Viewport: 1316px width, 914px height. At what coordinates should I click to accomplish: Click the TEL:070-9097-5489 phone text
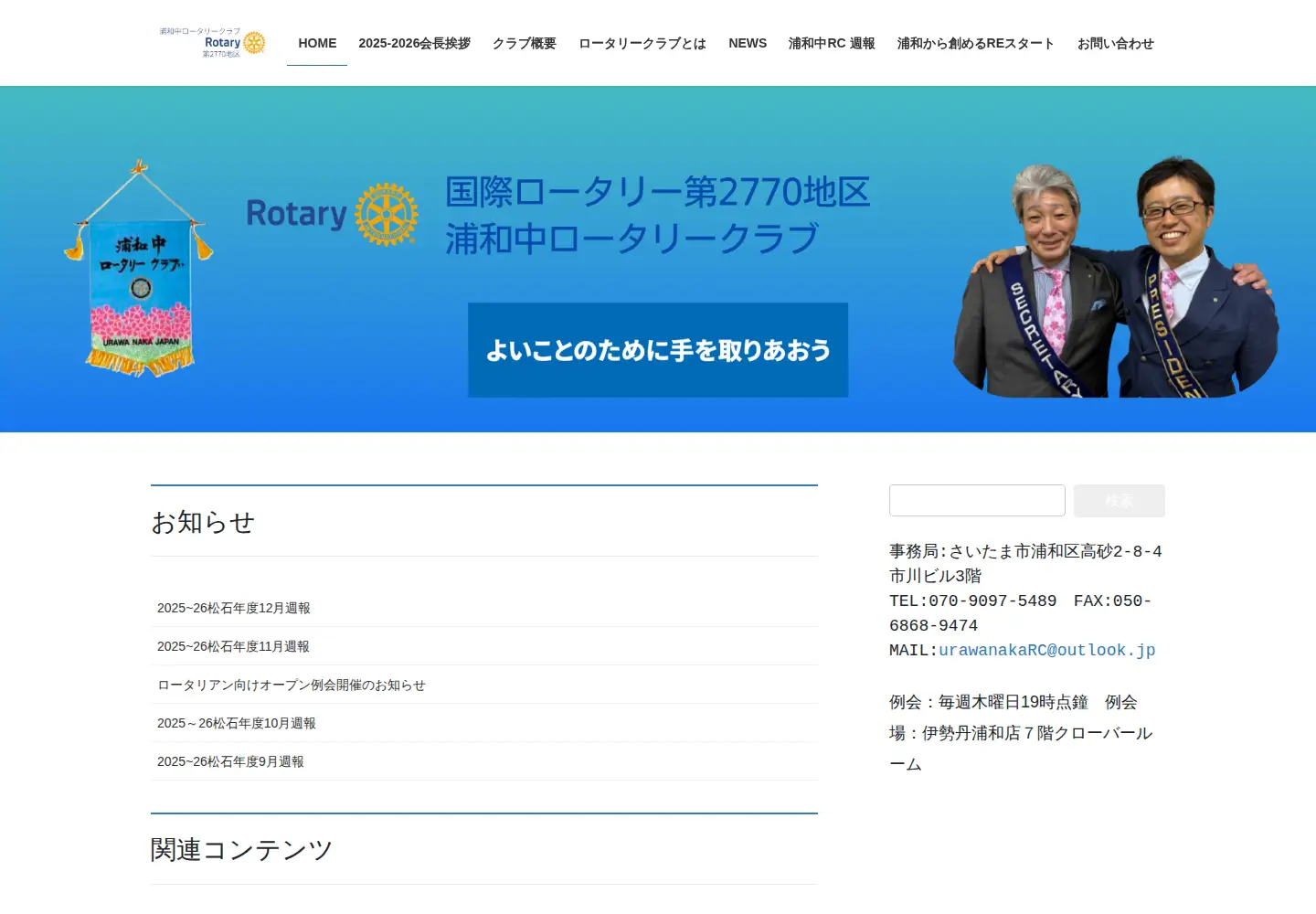click(972, 600)
